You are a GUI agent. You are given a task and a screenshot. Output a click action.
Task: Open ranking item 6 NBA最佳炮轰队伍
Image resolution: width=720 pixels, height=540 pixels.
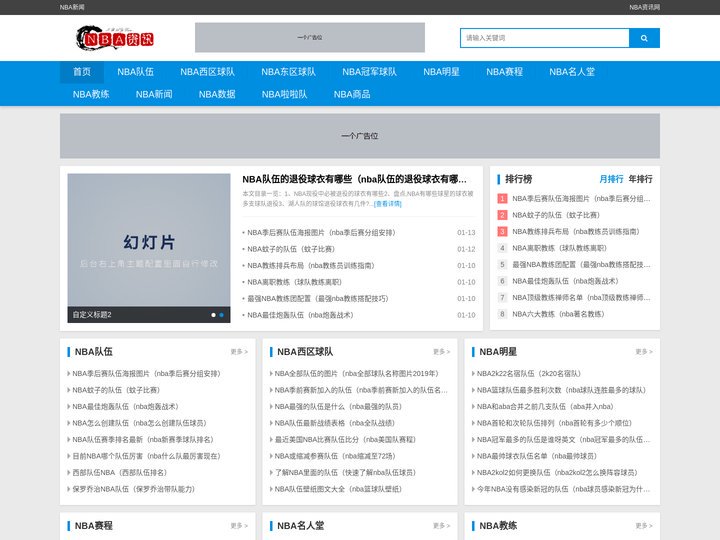click(x=565, y=281)
